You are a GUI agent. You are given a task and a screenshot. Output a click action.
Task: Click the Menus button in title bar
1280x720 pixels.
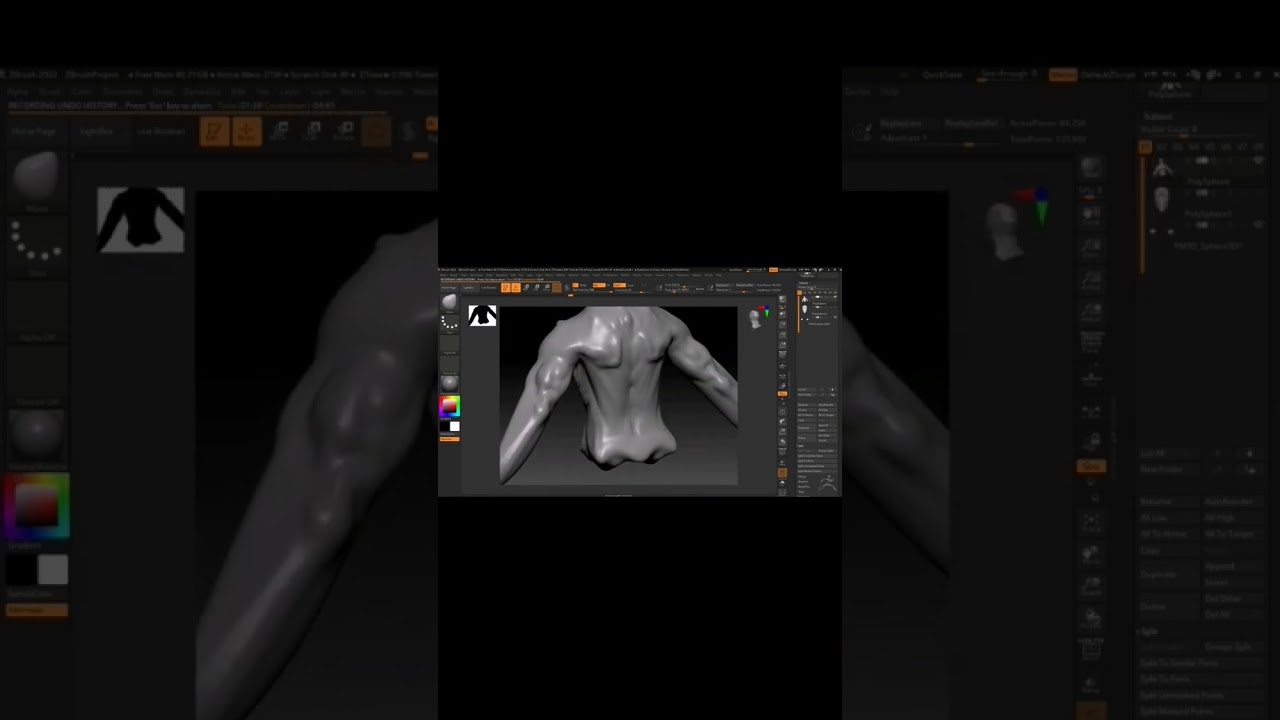[773, 270]
